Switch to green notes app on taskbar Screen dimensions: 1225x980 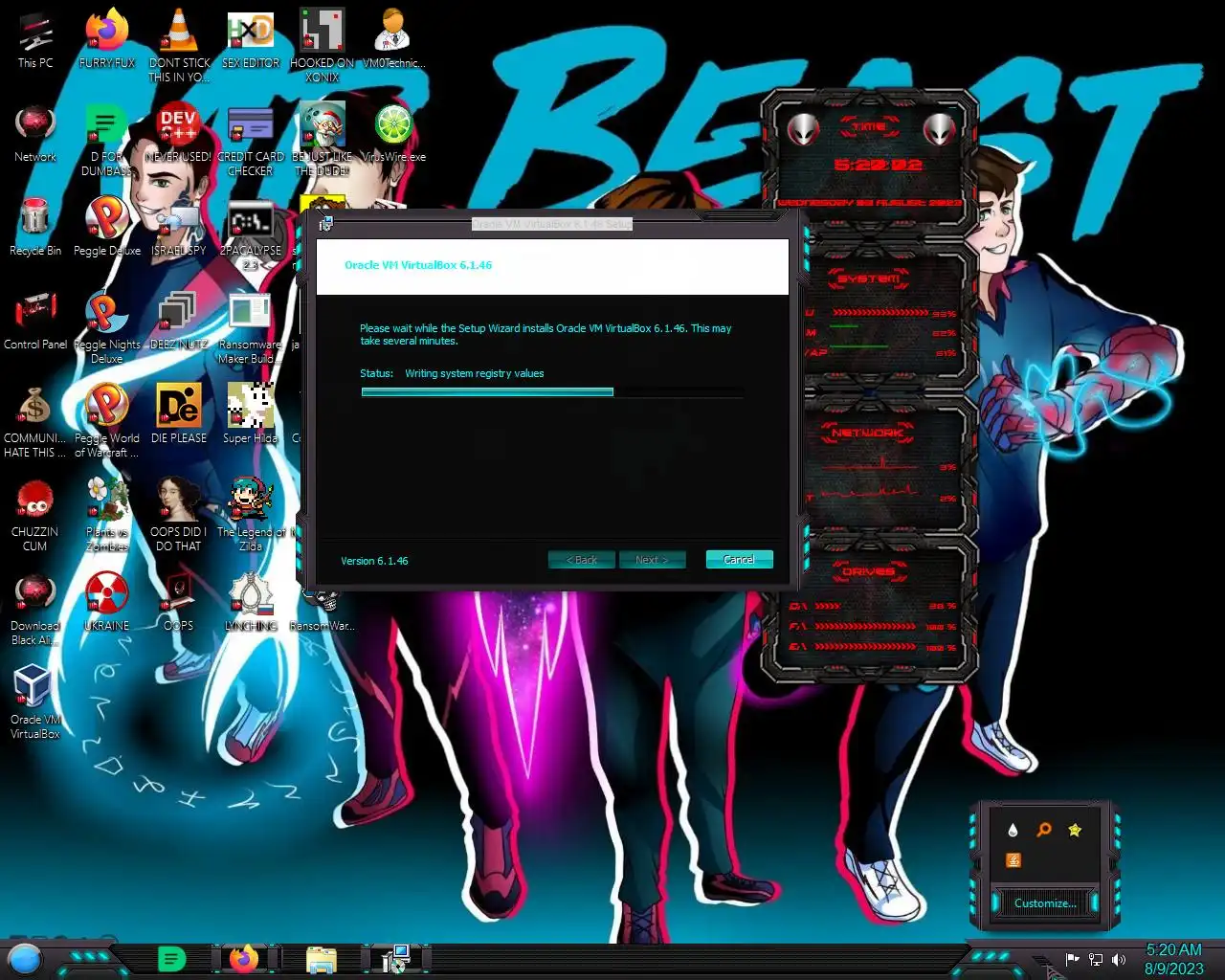(x=171, y=958)
